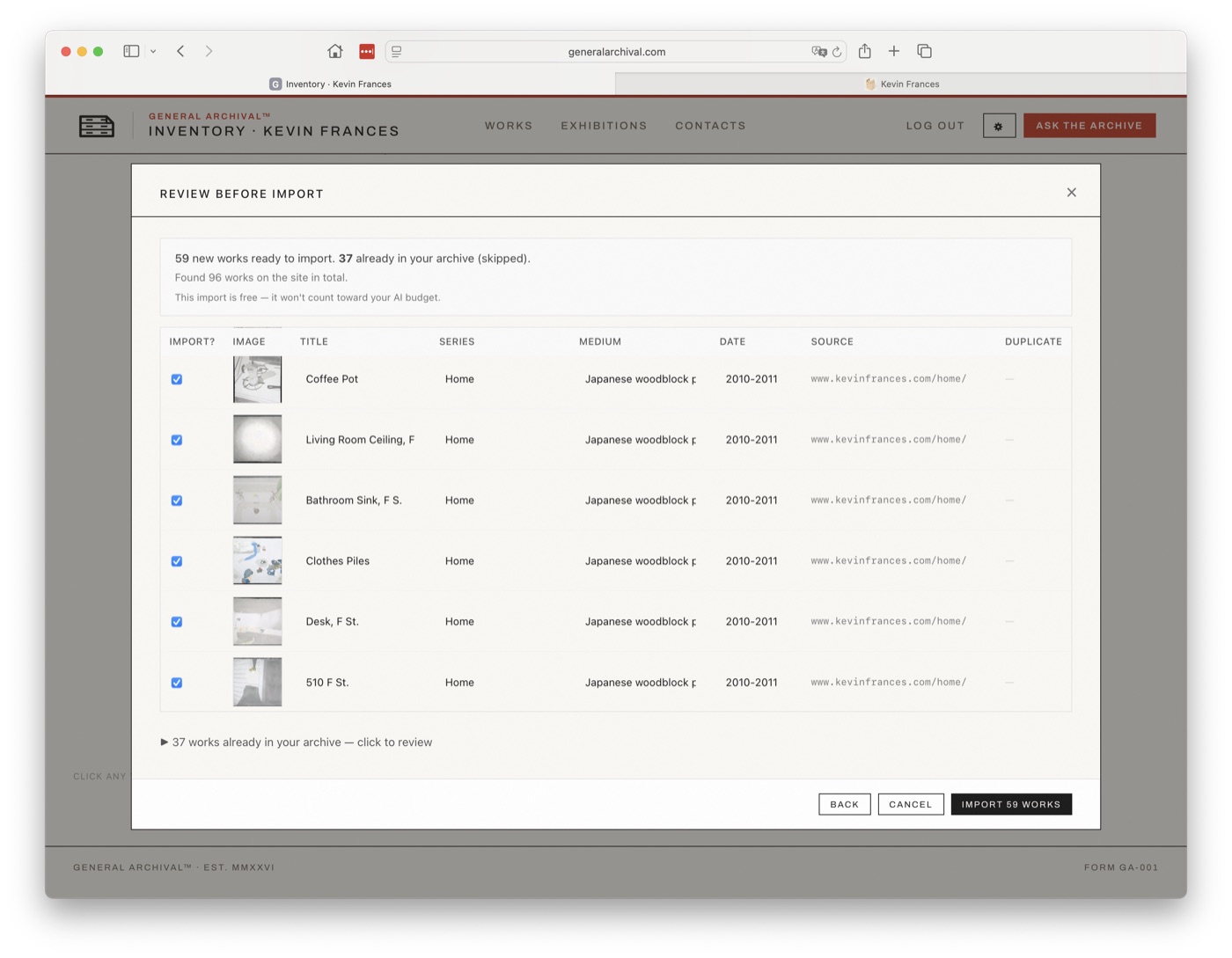Click the Home series cell in Clothes Piles row

point(459,561)
